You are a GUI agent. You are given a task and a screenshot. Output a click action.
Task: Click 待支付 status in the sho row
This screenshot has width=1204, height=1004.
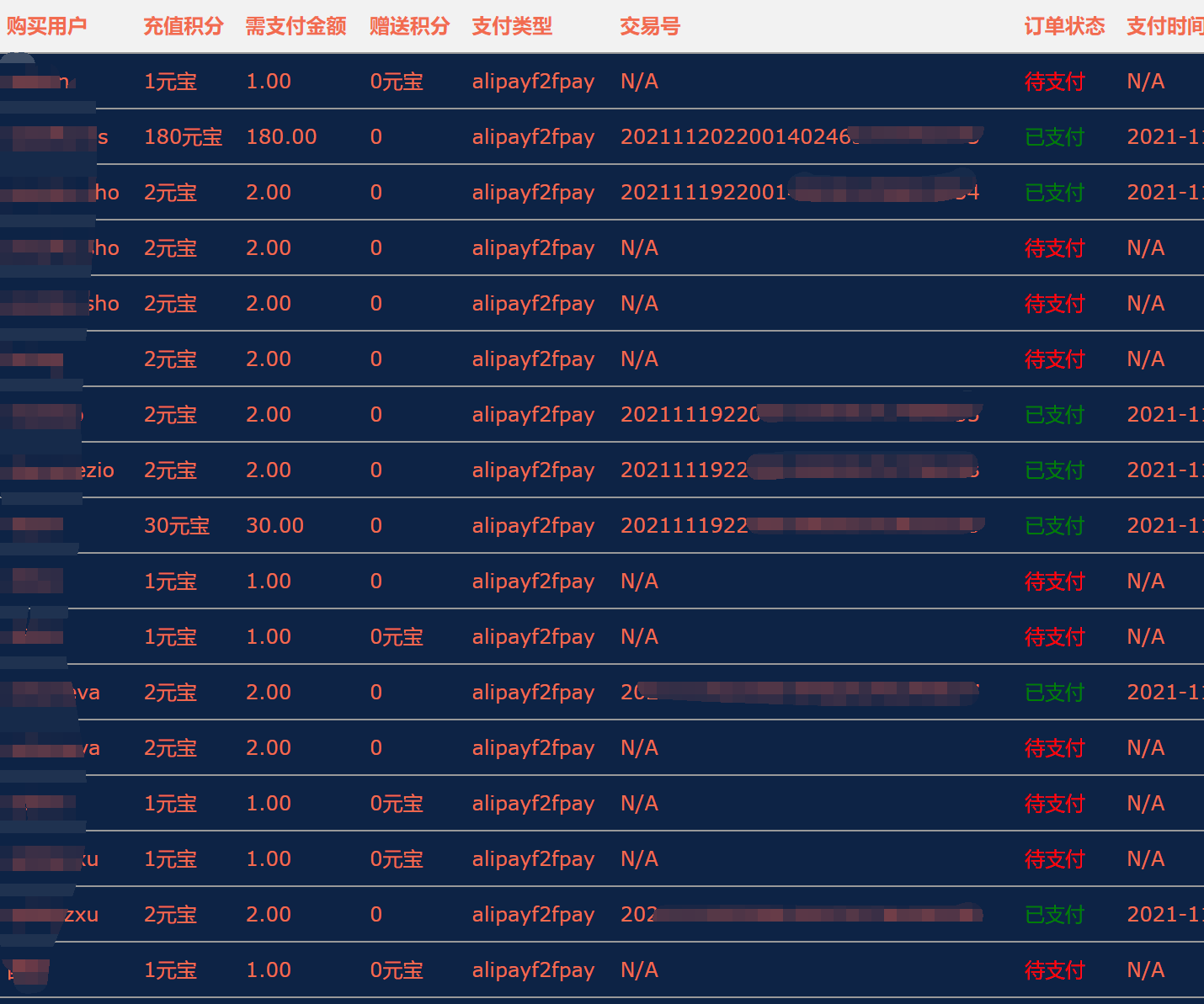click(x=1054, y=304)
